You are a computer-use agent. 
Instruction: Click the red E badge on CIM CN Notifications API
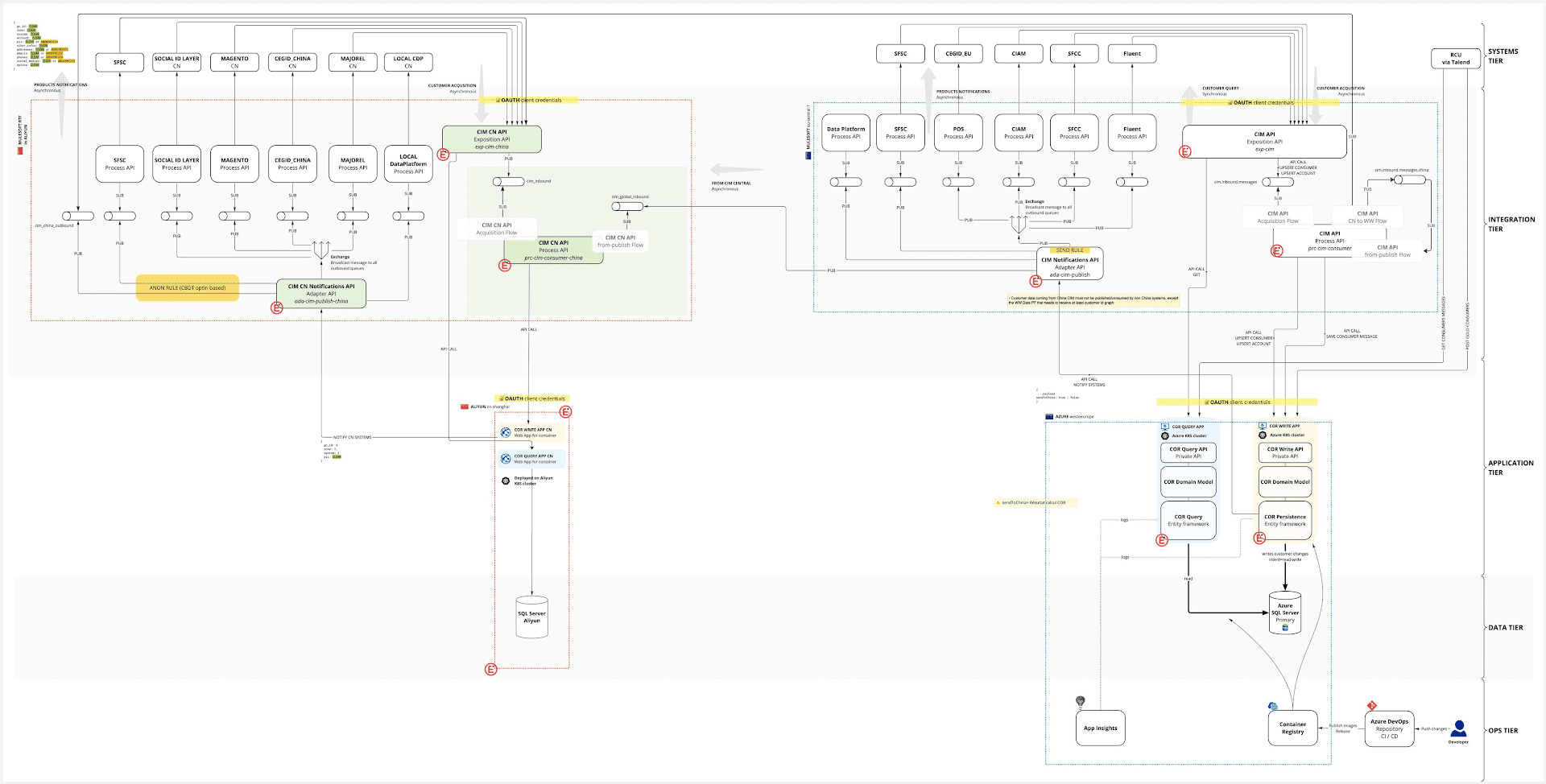277,307
